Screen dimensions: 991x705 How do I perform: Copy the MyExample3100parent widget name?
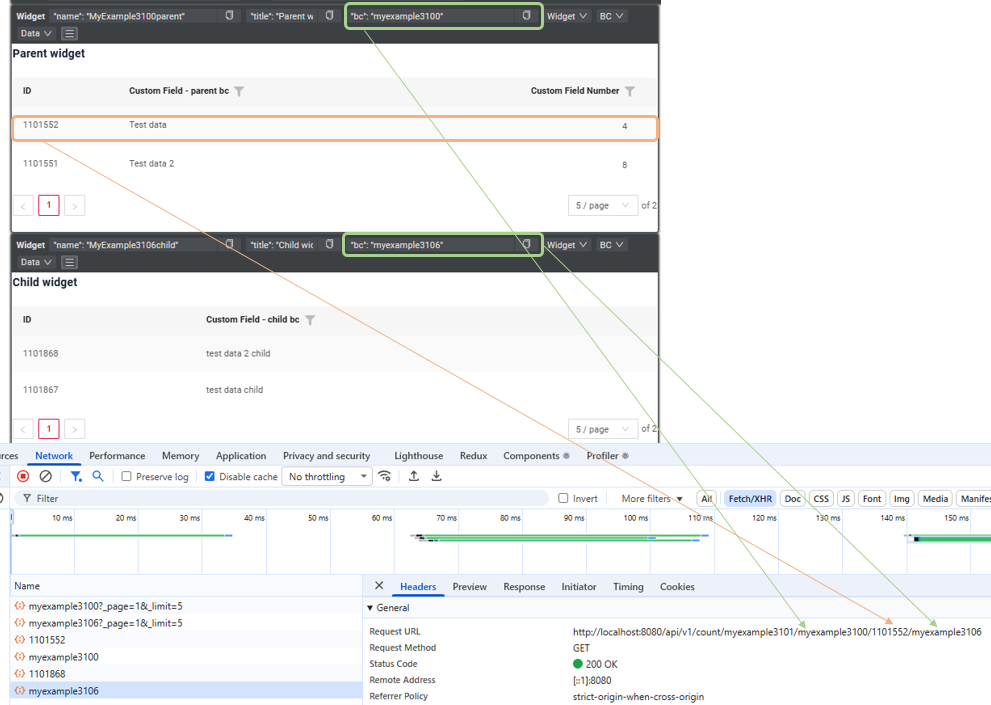pyautogui.click(x=229, y=16)
